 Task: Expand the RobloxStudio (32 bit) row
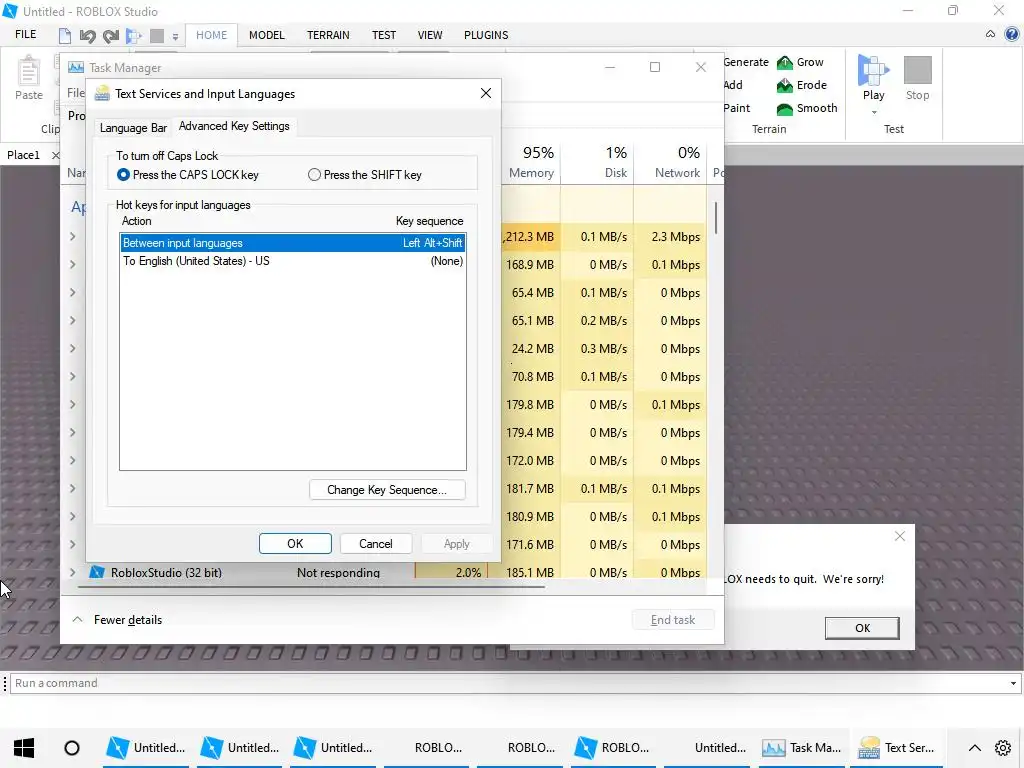72,572
